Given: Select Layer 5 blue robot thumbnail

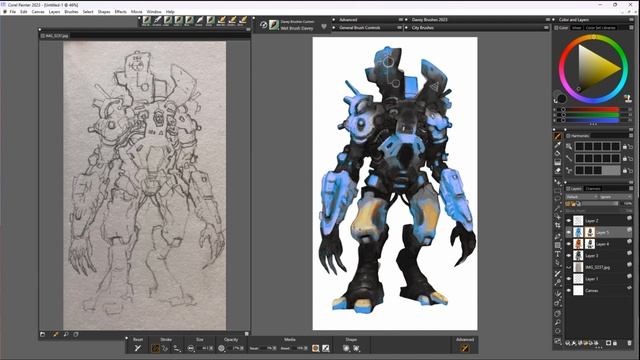Looking at the screenshot, I should coord(578,232).
